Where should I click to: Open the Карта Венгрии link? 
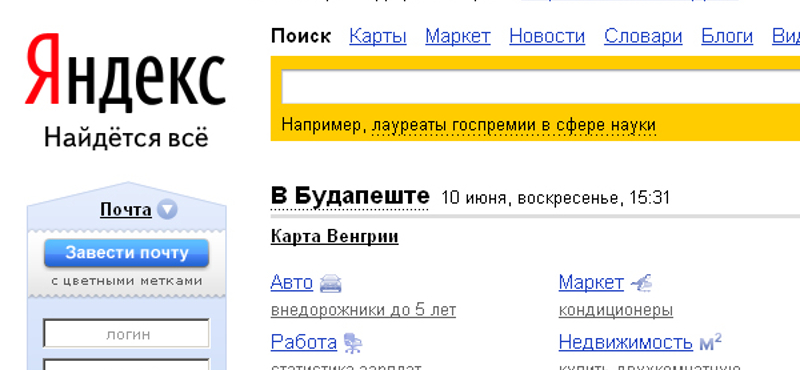[x=335, y=236]
